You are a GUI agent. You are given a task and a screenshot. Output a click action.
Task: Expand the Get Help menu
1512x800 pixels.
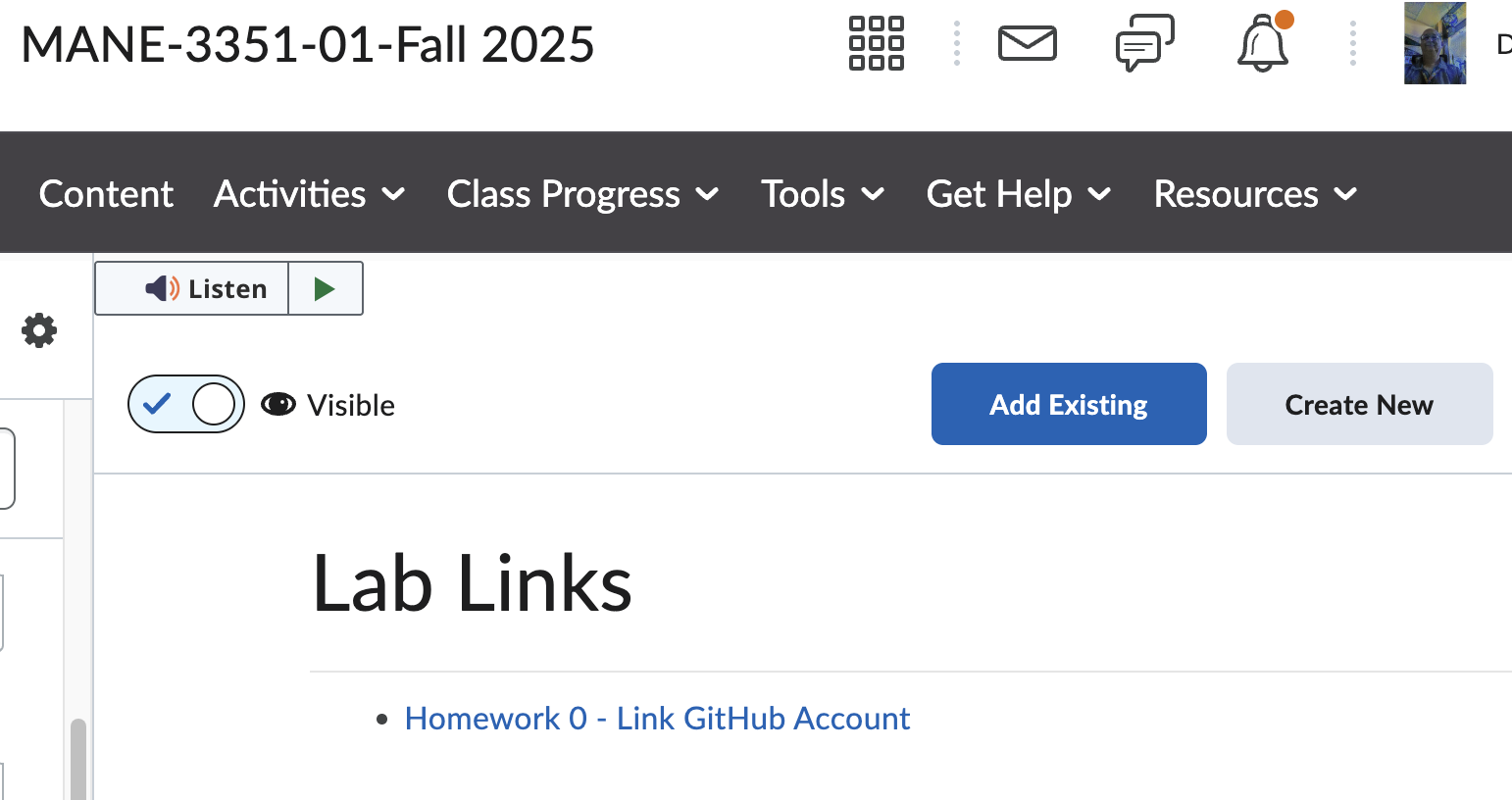1018,194
